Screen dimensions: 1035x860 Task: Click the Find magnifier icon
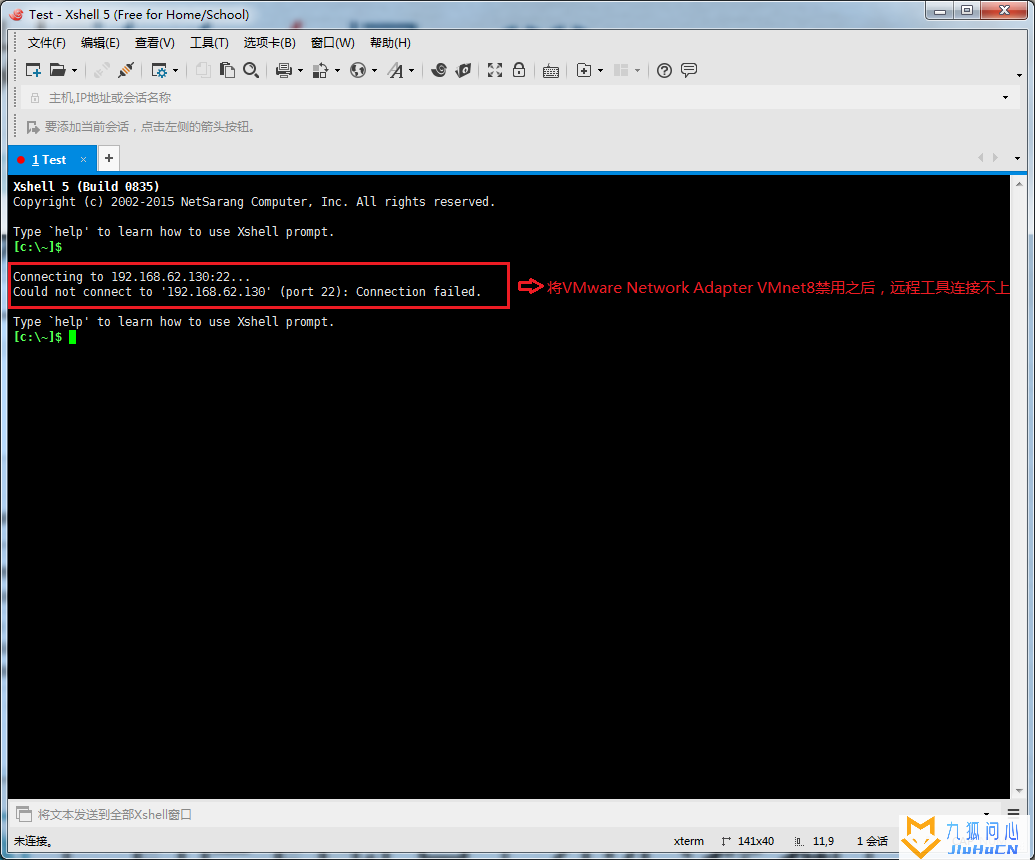coord(251,70)
